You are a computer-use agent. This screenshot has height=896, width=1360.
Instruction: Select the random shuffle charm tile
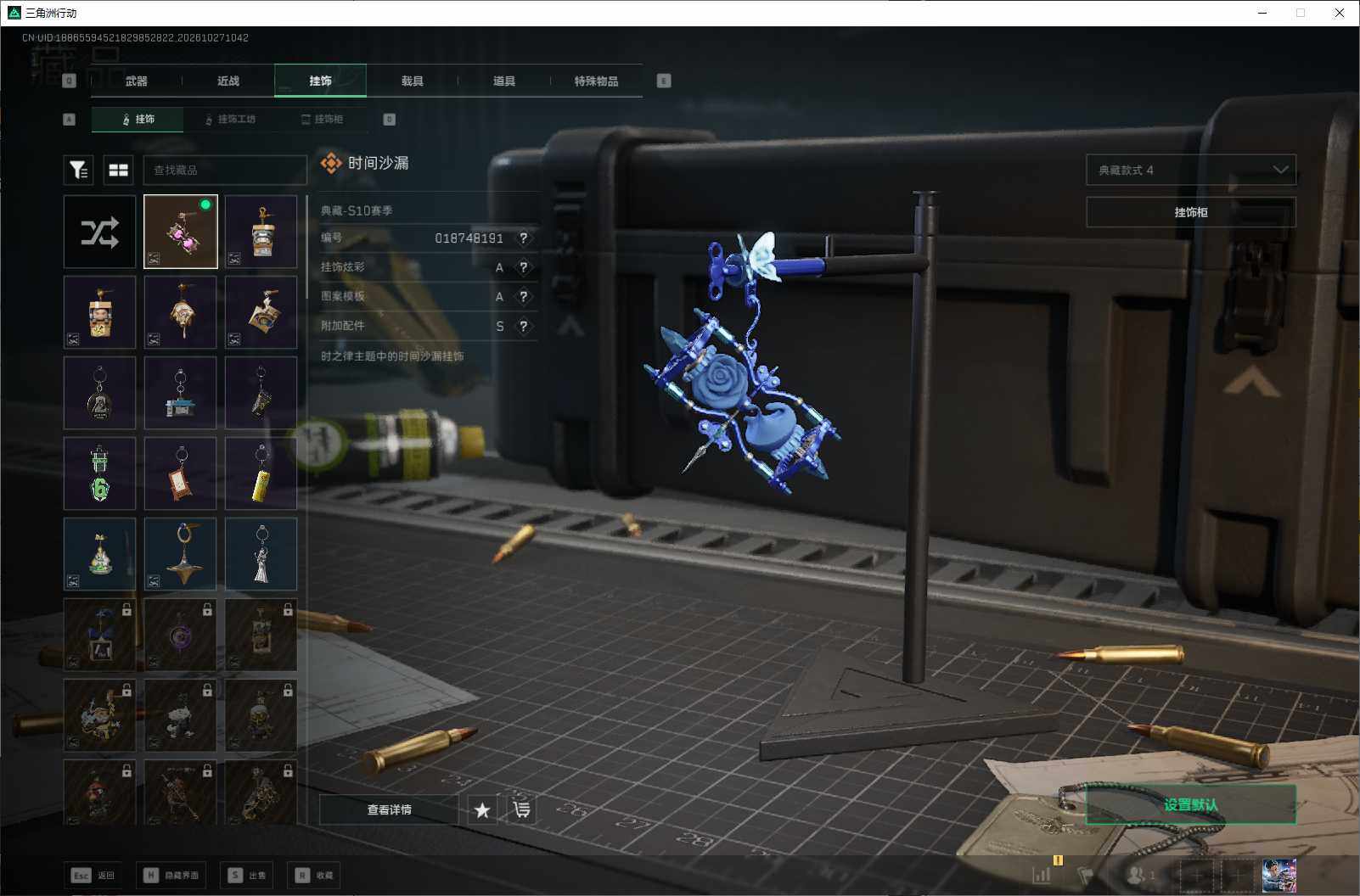tap(99, 232)
